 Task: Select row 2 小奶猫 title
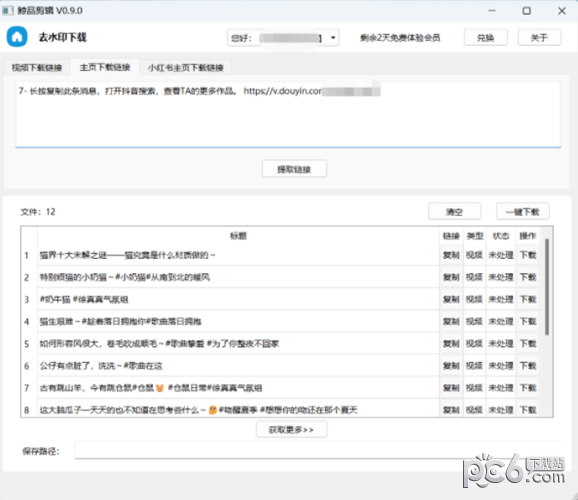coord(125,277)
